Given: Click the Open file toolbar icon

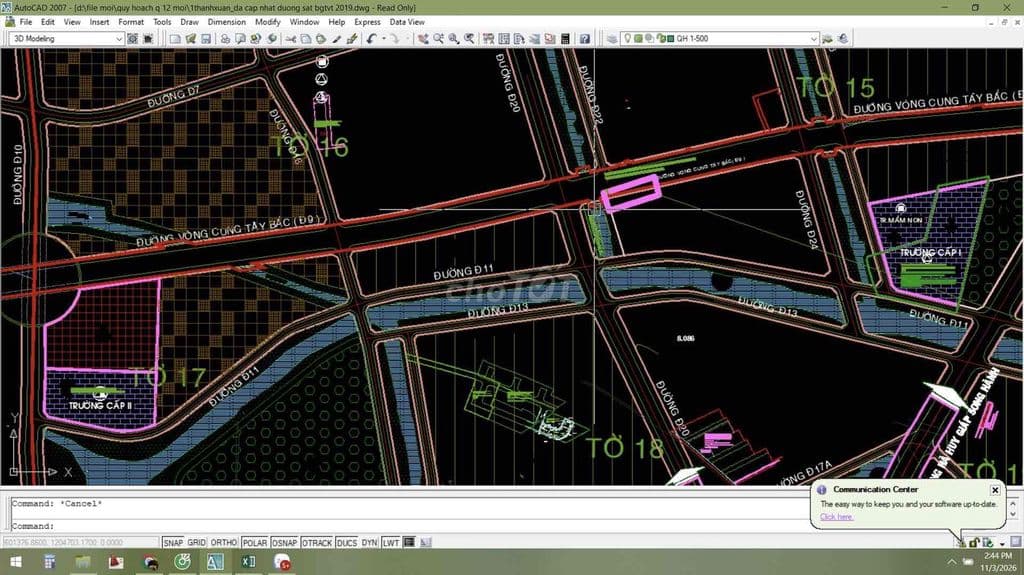Looking at the screenshot, I should [x=190, y=39].
